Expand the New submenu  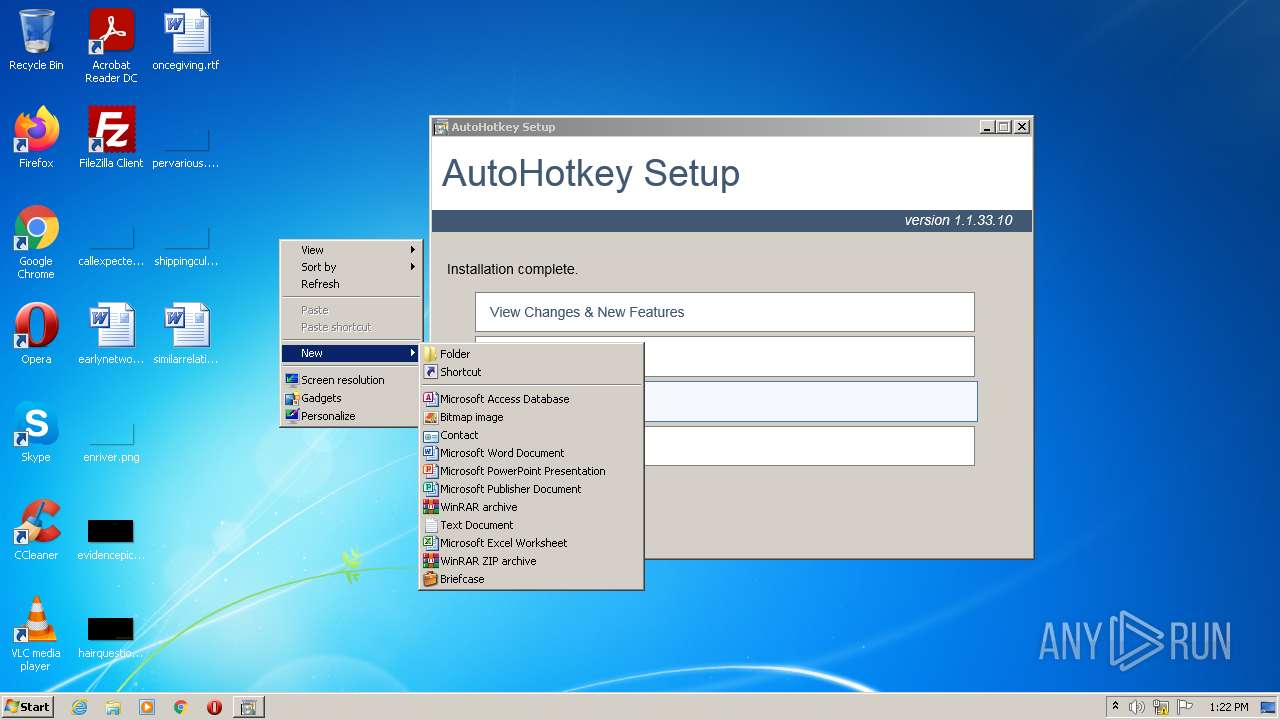coord(351,353)
